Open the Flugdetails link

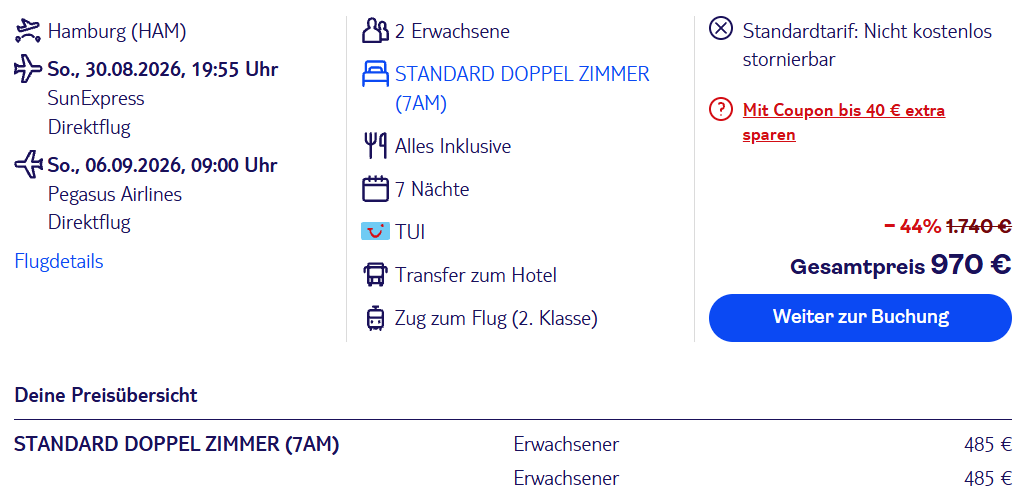click(59, 262)
